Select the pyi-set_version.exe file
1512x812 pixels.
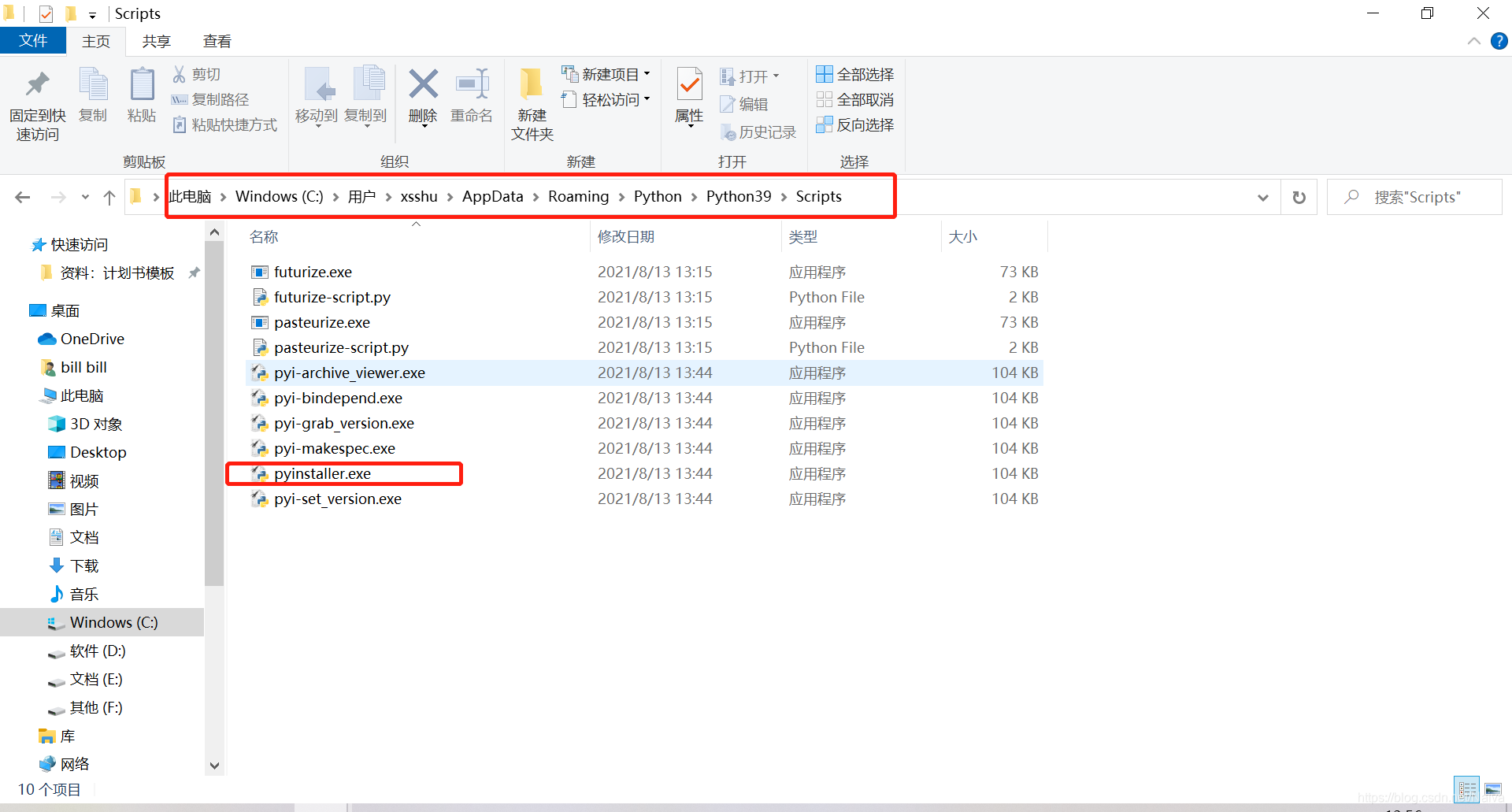[338, 499]
